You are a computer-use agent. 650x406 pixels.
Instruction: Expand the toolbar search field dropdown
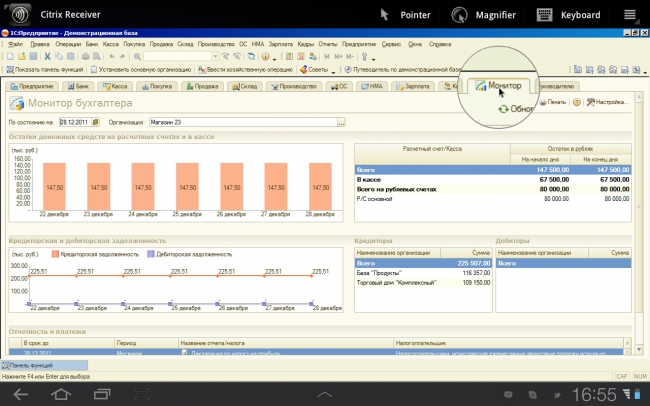tap(215, 56)
